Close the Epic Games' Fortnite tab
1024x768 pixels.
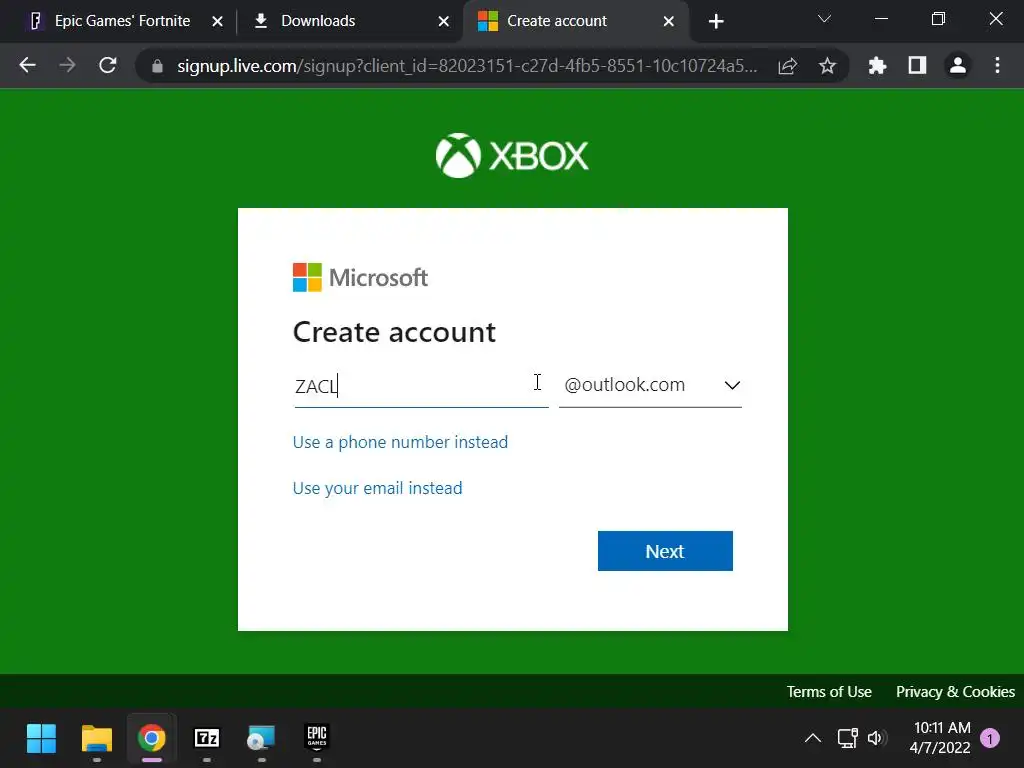[x=217, y=22]
